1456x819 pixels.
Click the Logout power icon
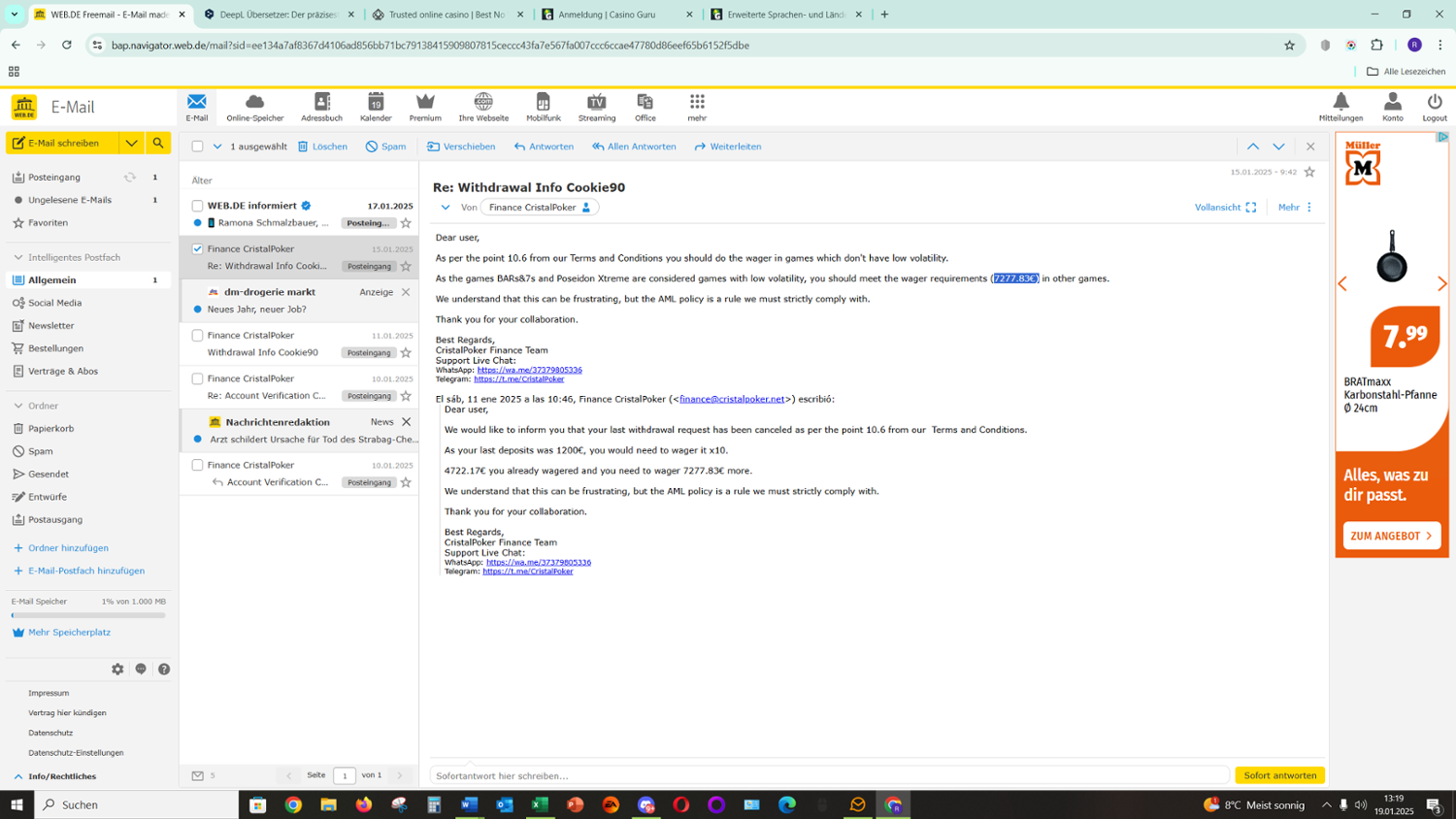coord(1434,107)
